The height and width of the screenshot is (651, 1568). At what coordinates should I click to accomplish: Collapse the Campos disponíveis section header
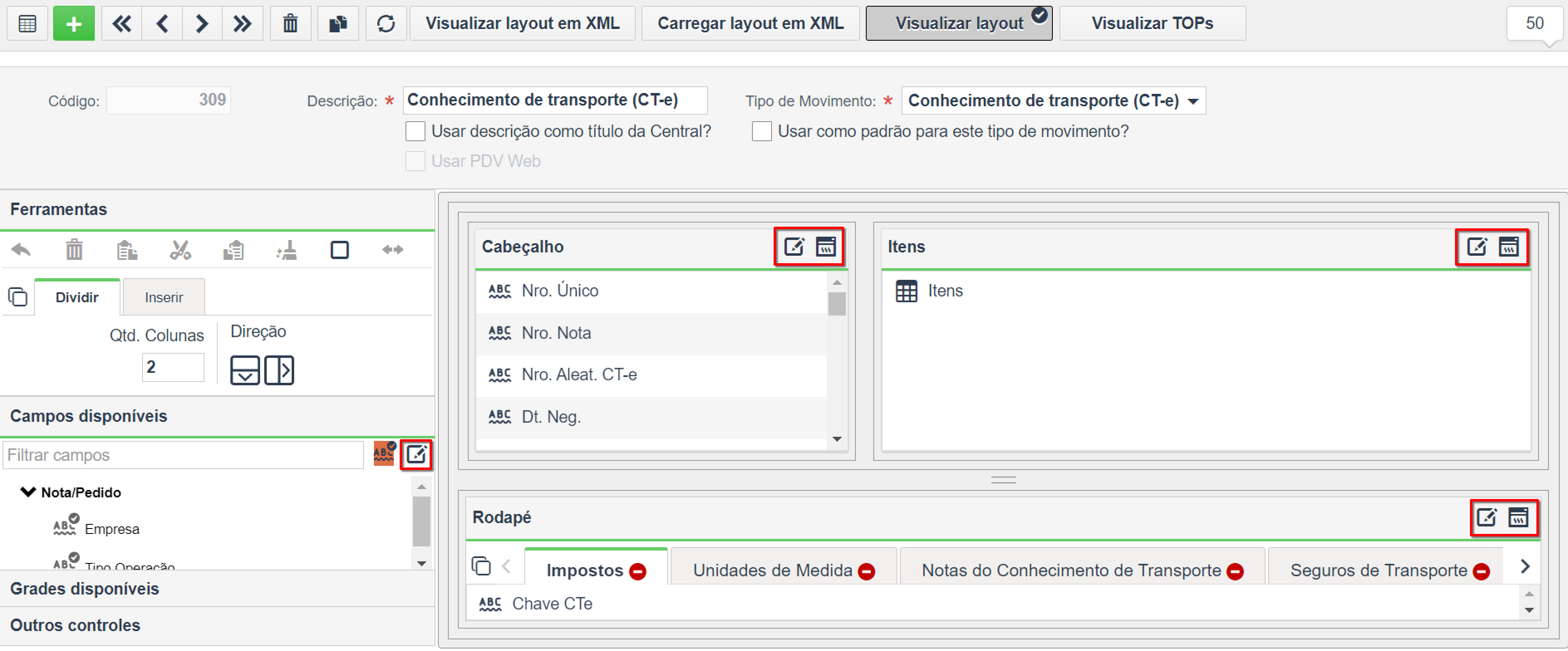pyautogui.click(x=217, y=416)
